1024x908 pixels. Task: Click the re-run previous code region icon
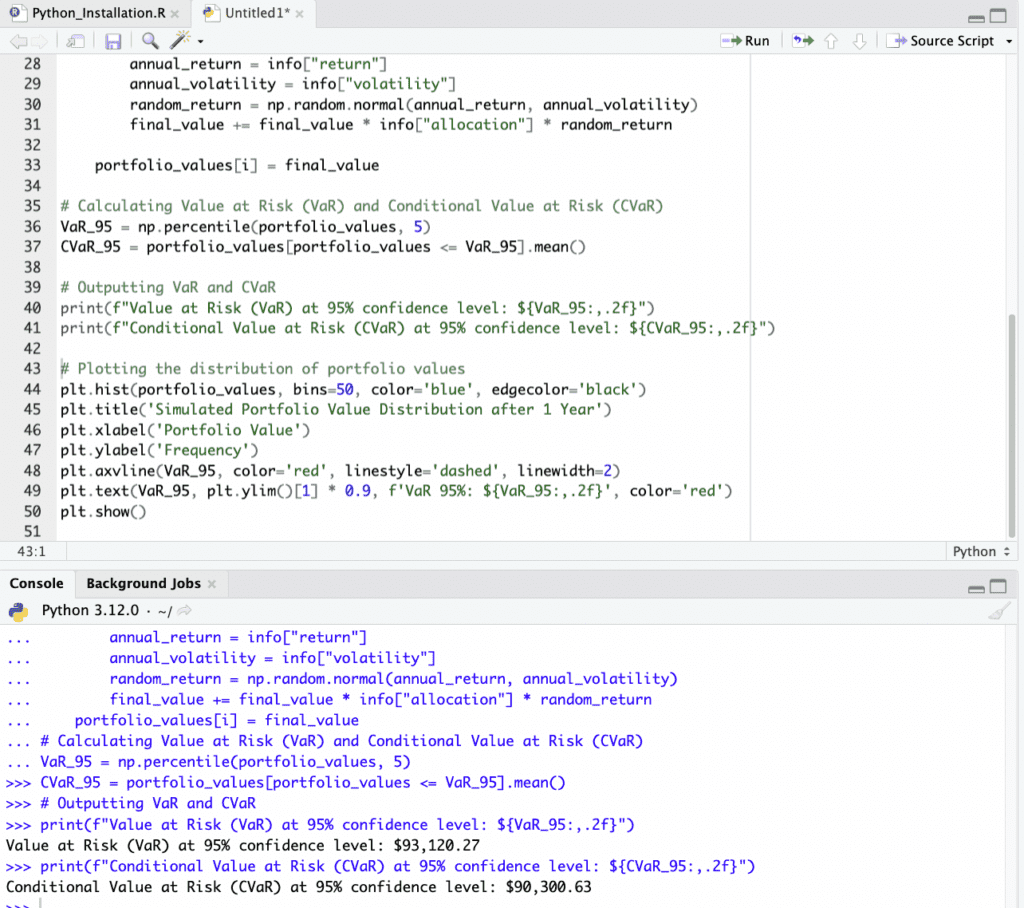[802, 41]
